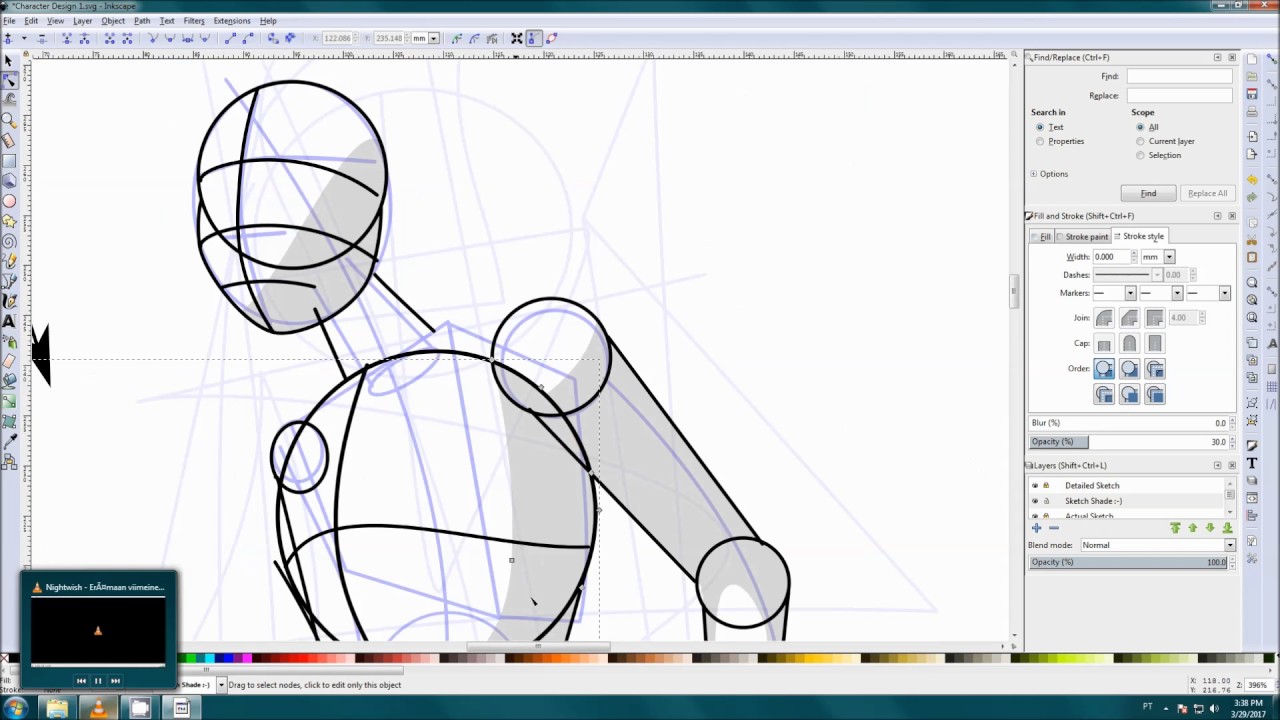
Task: Open the status bar layer selector dropdown
Action: [221, 685]
